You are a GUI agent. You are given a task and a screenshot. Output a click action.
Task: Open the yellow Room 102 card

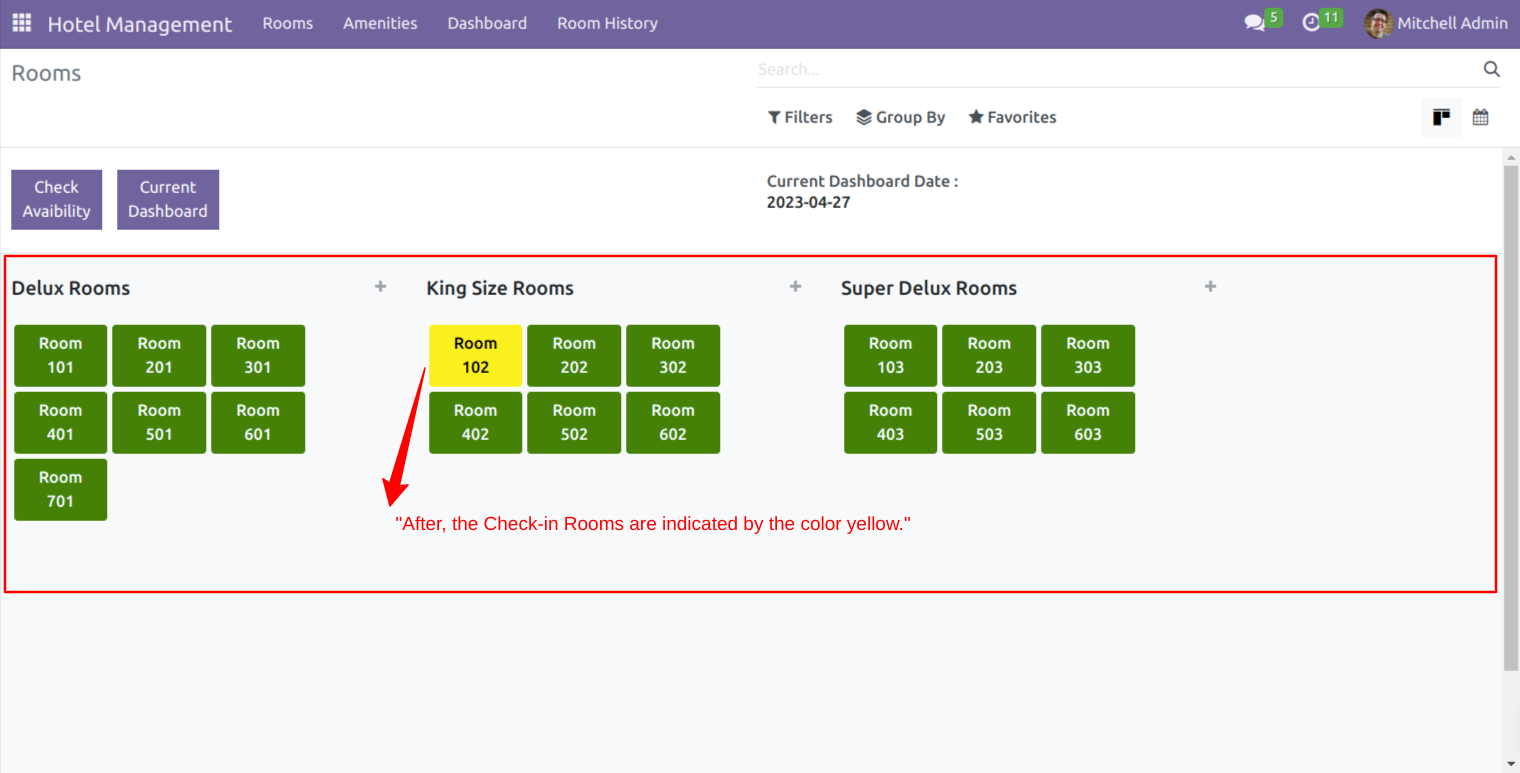[475, 355]
